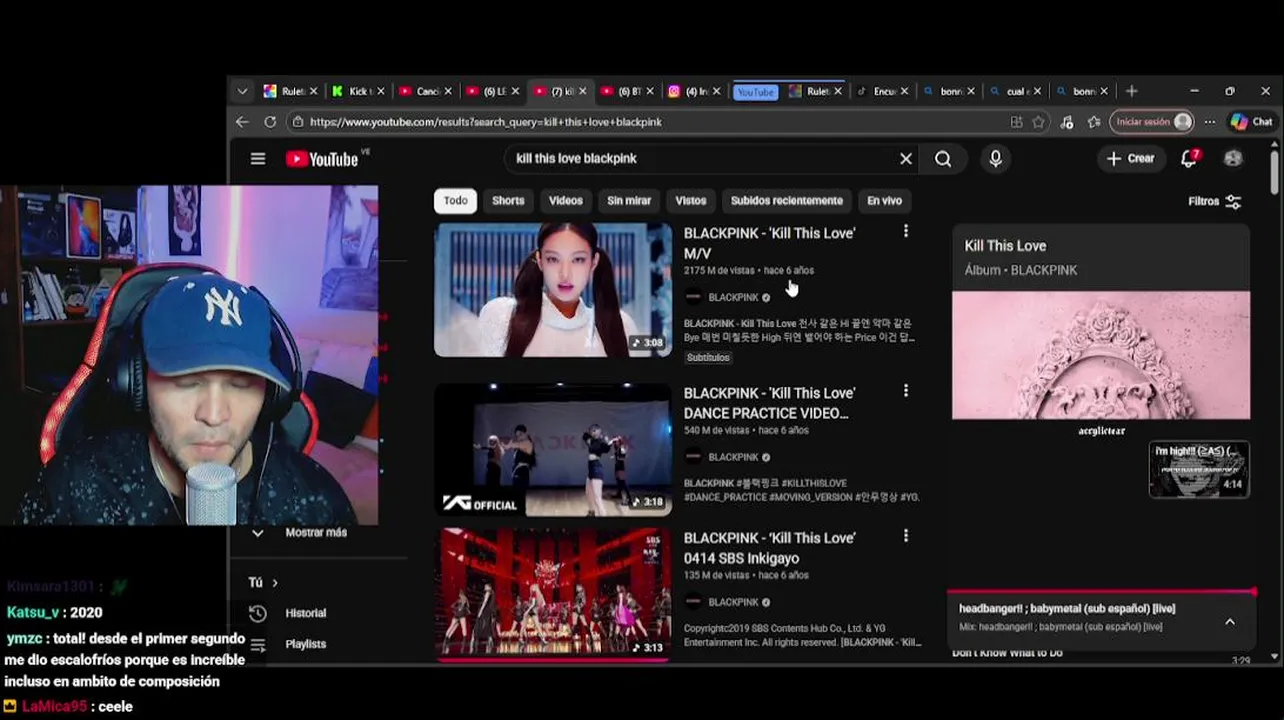This screenshot has height=720, width=1284.
Task: Open options for Dance Practice video
Action: click(x=906, y=391)
